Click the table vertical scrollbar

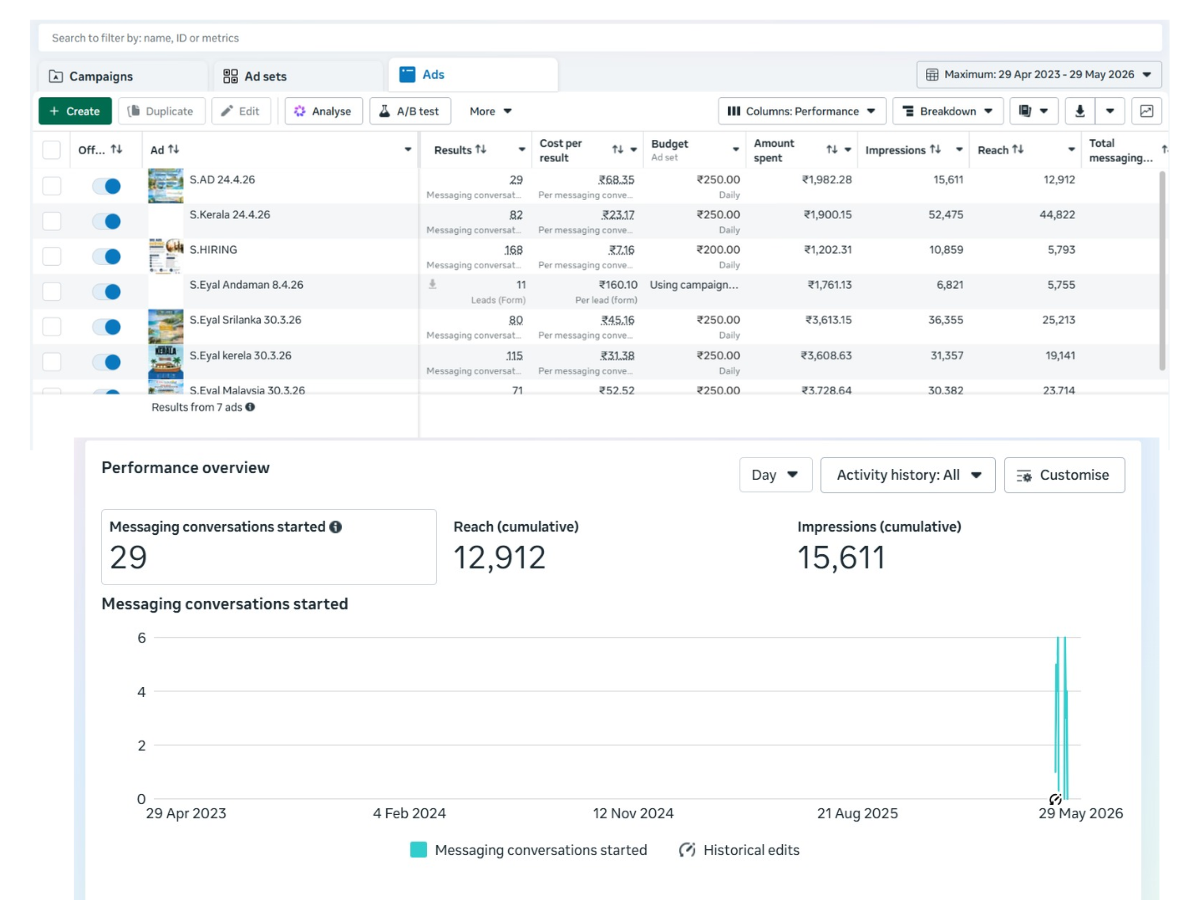point(1162,270)
